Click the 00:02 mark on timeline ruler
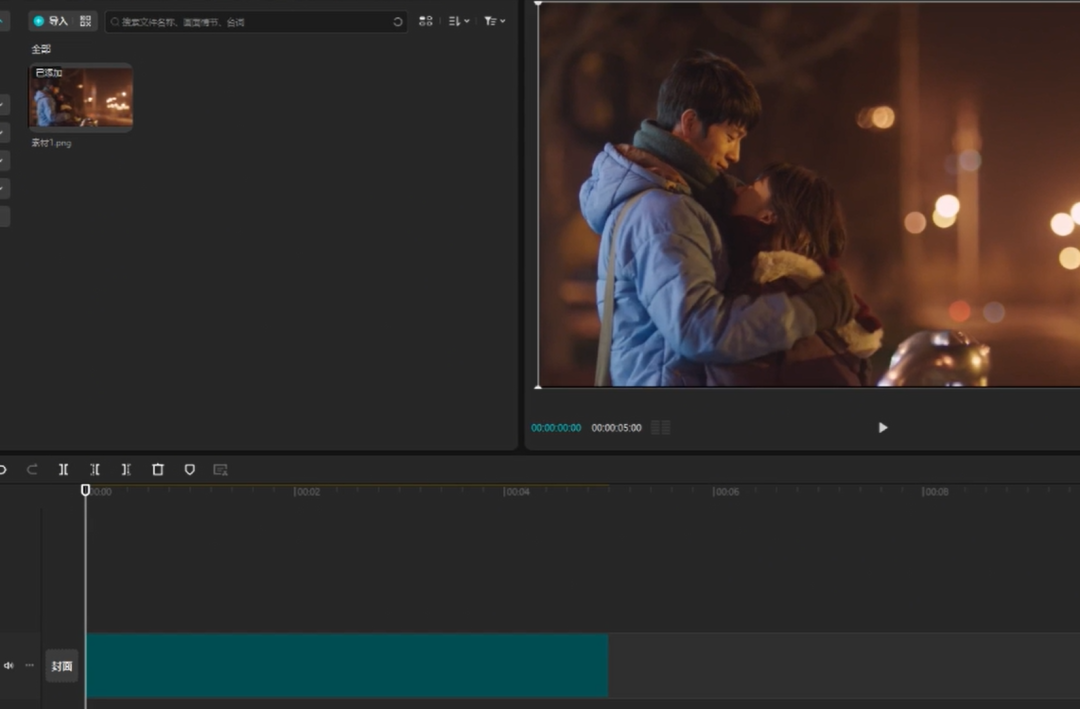 [x=307, y=492]
